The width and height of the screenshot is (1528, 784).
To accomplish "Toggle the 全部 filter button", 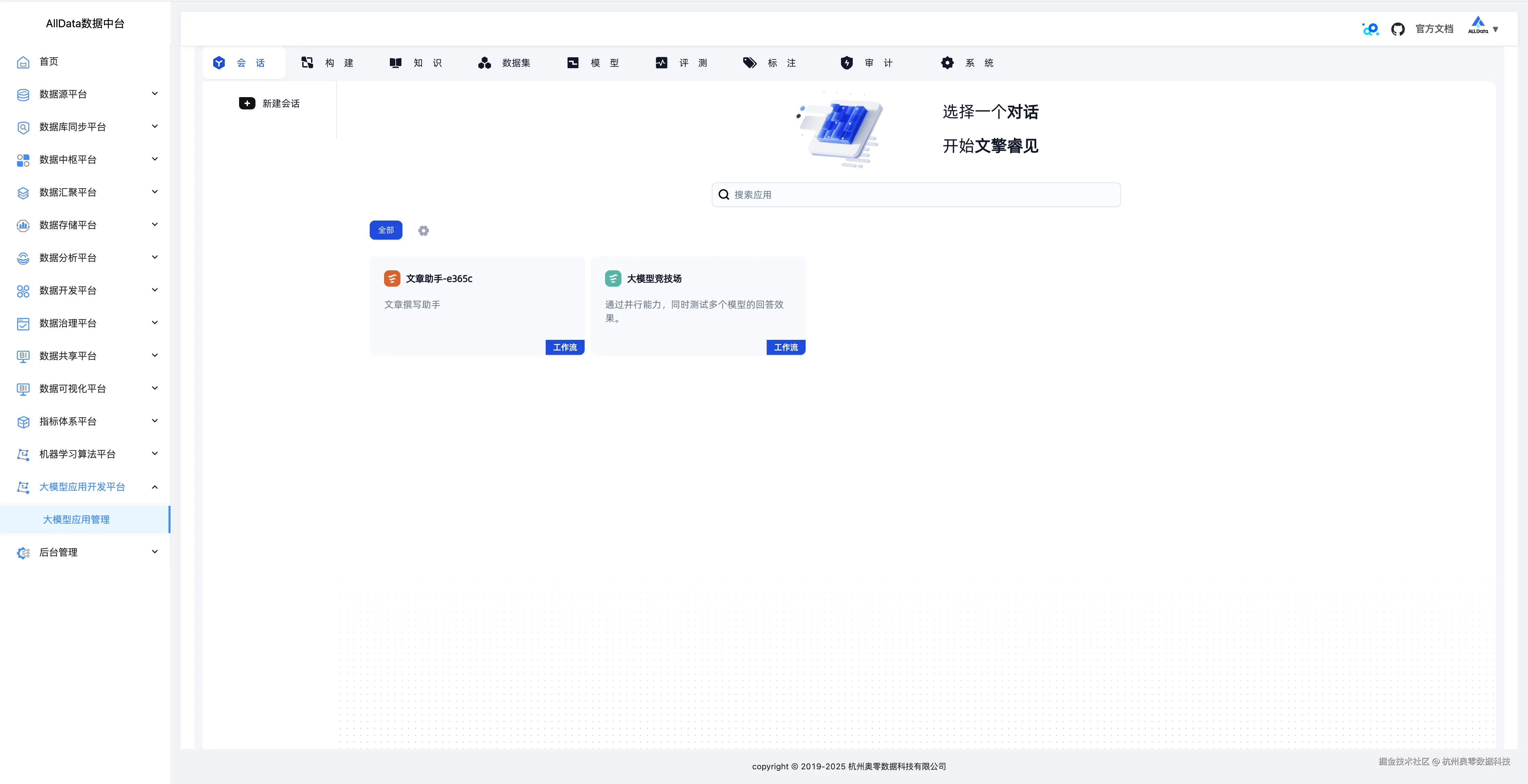I will pos(385,230).
